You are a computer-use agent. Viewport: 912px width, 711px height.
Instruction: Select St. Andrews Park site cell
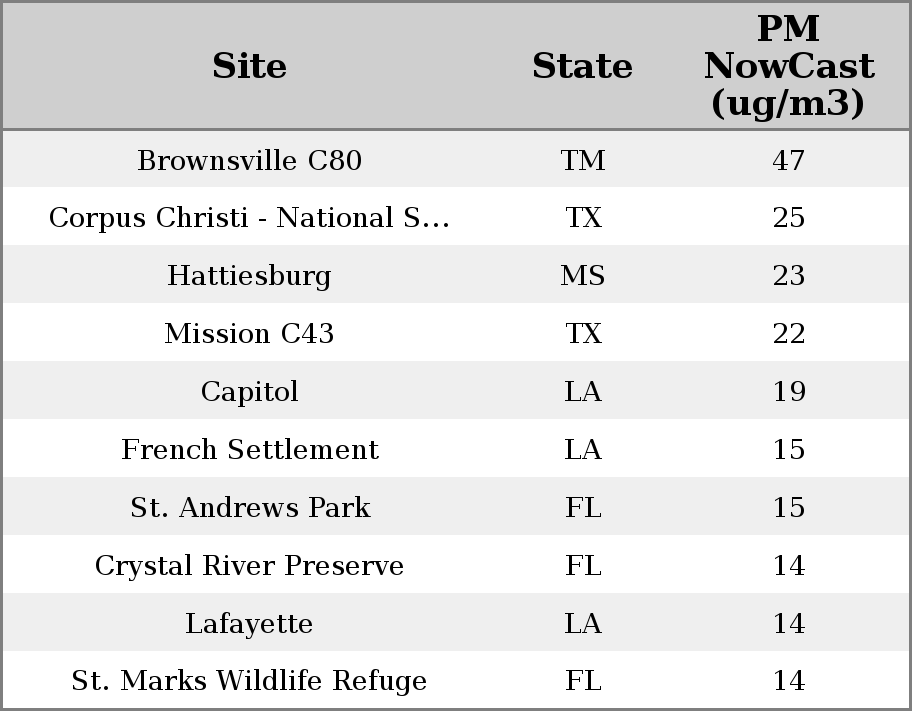[249, 507]
